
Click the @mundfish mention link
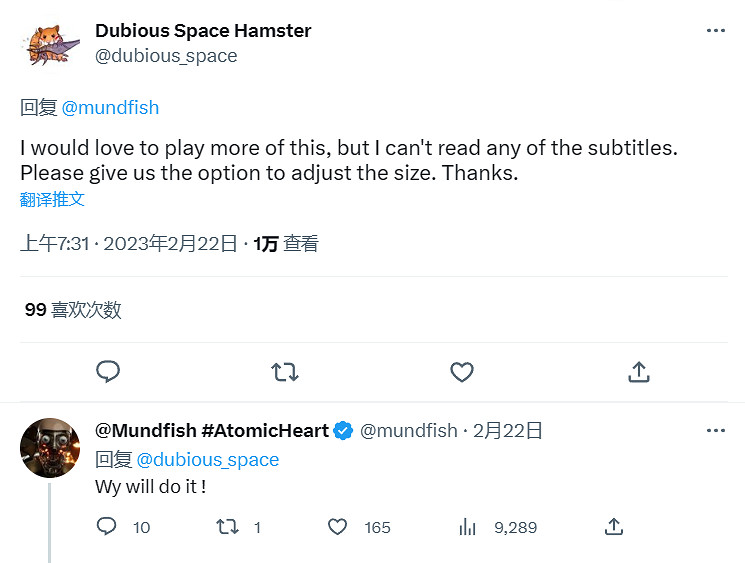tap(110, 108)
